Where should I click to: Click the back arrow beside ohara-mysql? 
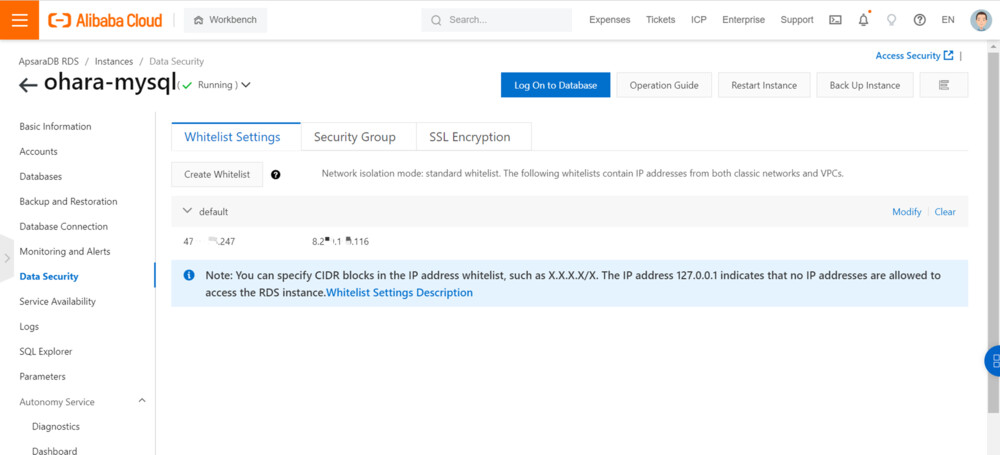point(29,84)
